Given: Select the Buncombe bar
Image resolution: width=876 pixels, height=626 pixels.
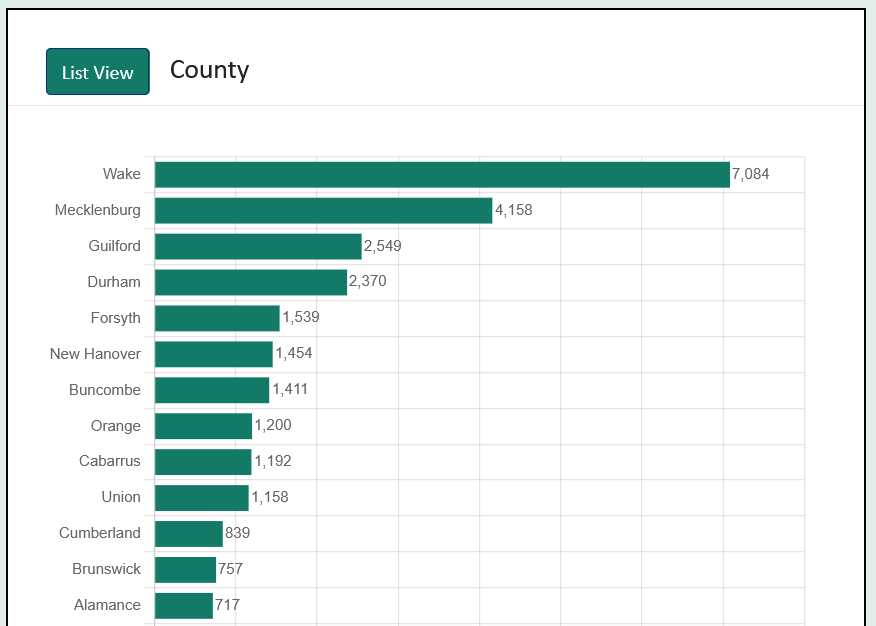Looking at the screenshot, I should (x=212, y=390).
